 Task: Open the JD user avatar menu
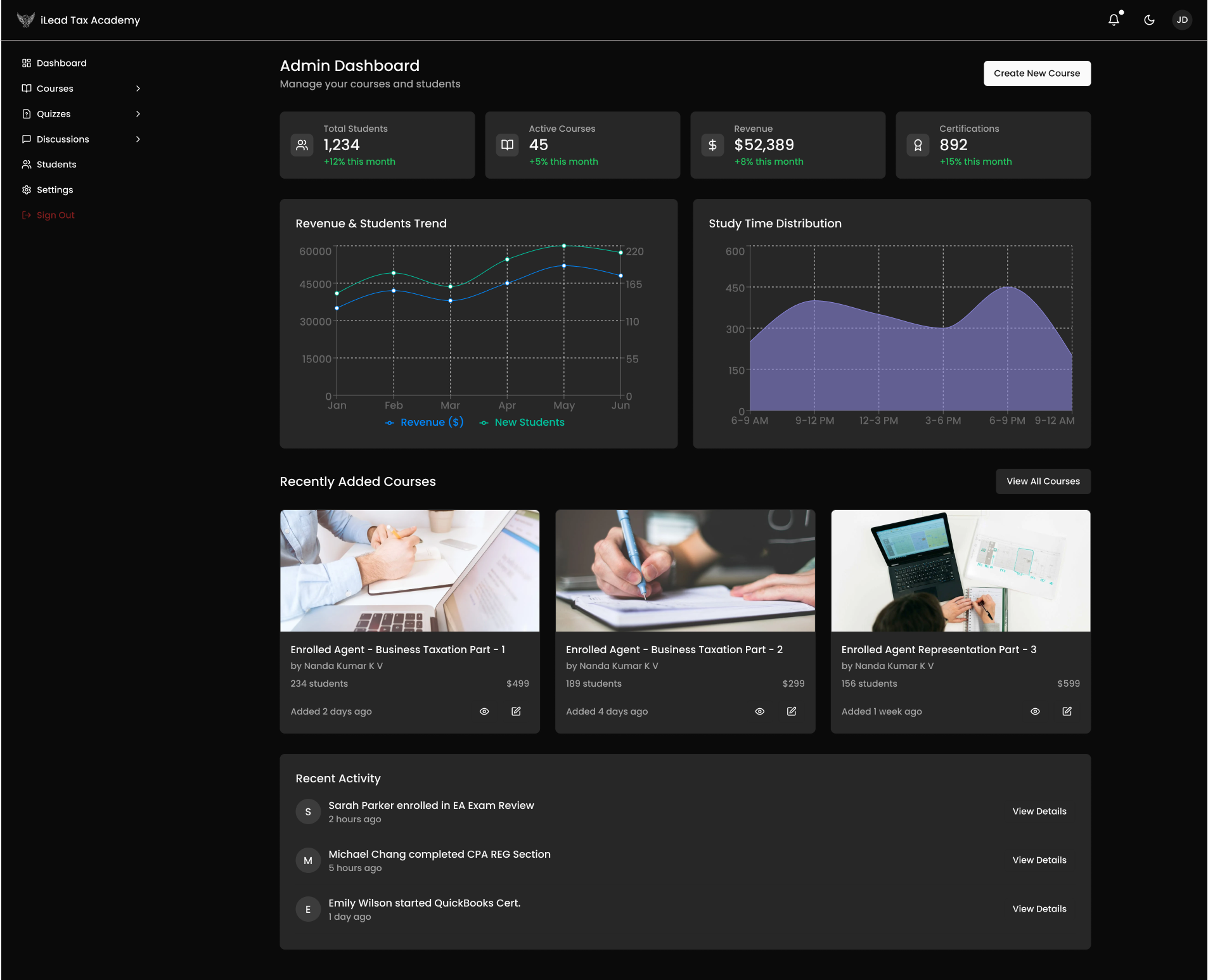coord(1182,20)
